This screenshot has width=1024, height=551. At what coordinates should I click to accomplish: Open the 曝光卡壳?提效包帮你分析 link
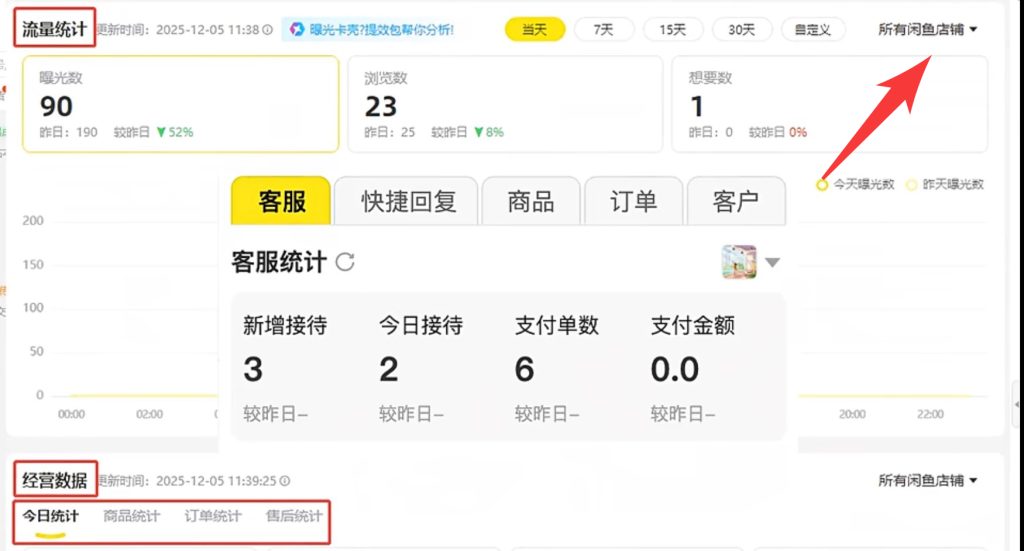coord(381,29)
